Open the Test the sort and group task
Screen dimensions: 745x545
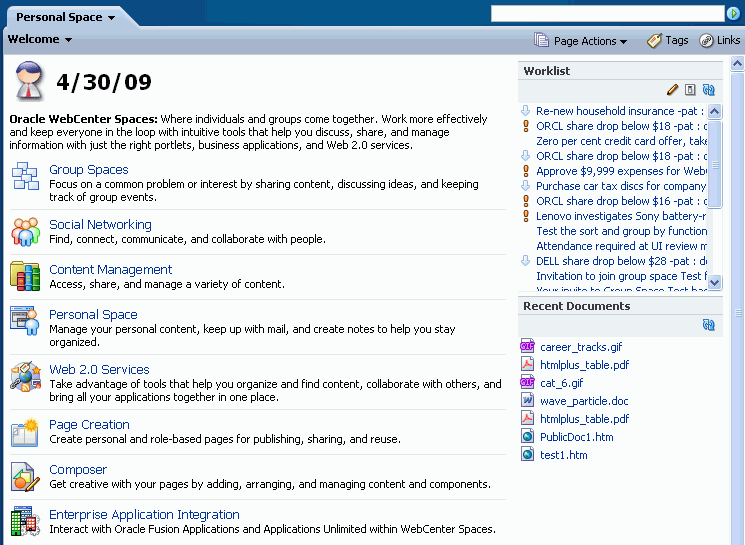[621, 231]
